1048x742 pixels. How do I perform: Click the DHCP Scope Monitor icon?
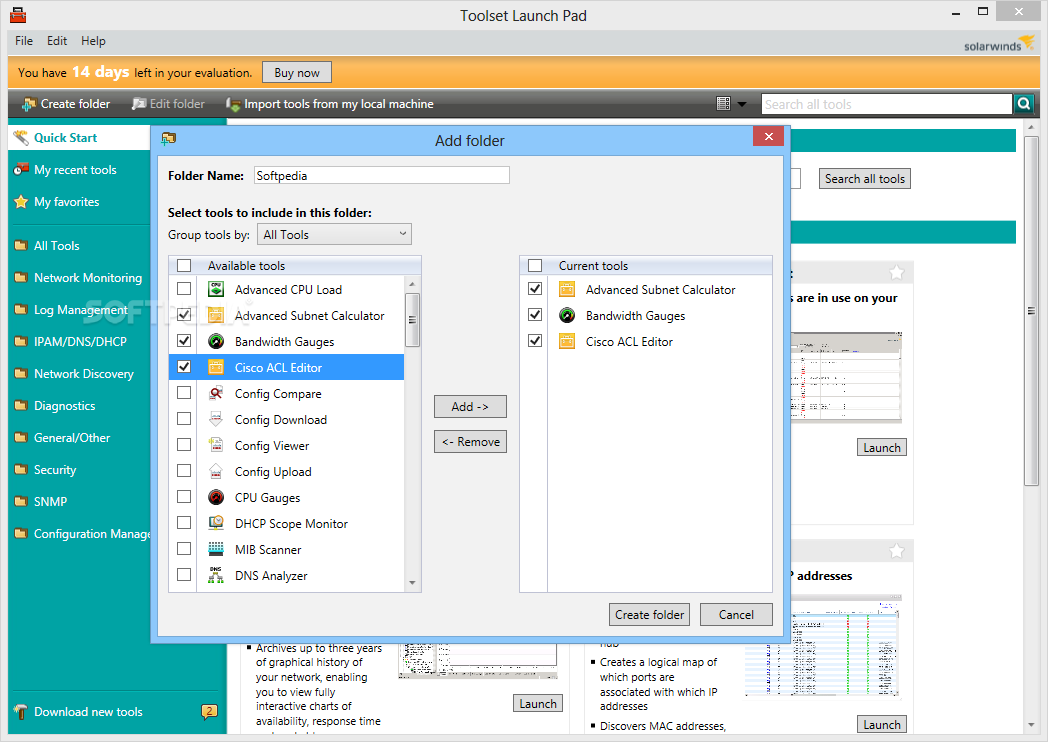tap(216, 523)
